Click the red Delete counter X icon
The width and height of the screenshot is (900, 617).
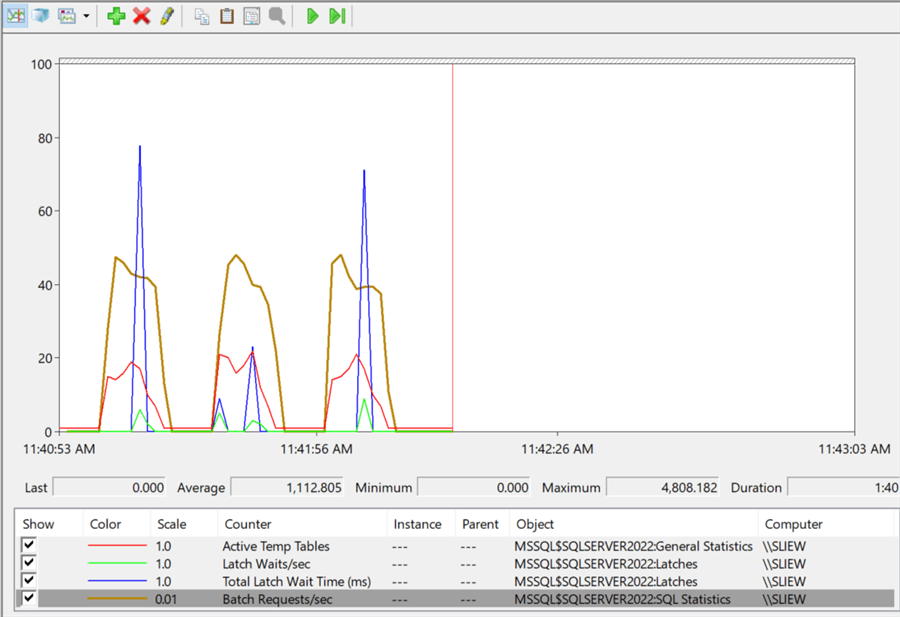pos(141,15)
